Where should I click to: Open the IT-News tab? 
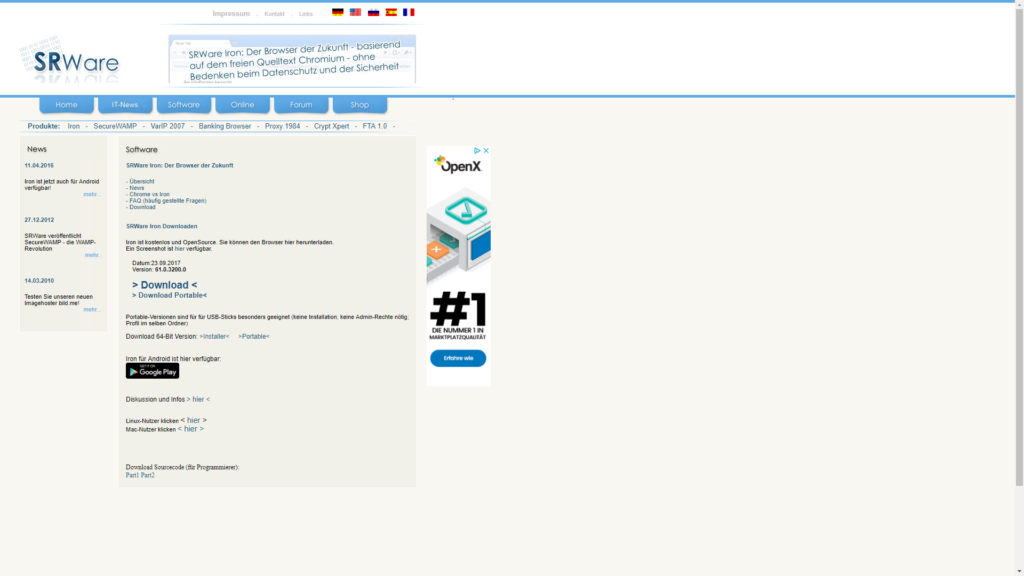pyautogui.click(x=125, y=104)
